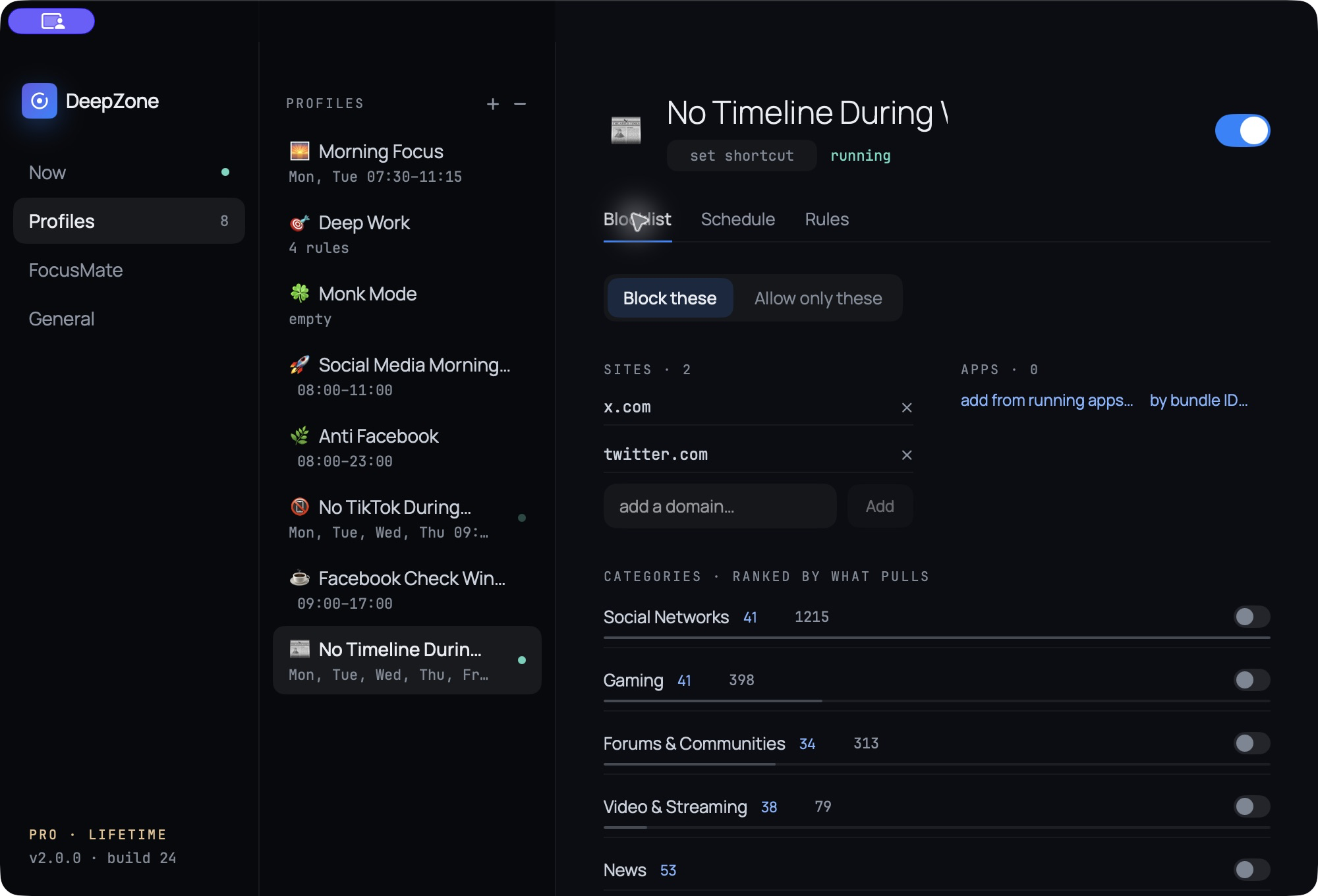Click the rocket icon of Social Media Morning
This screenshot has width=1318, height=896.
[300, 364]
